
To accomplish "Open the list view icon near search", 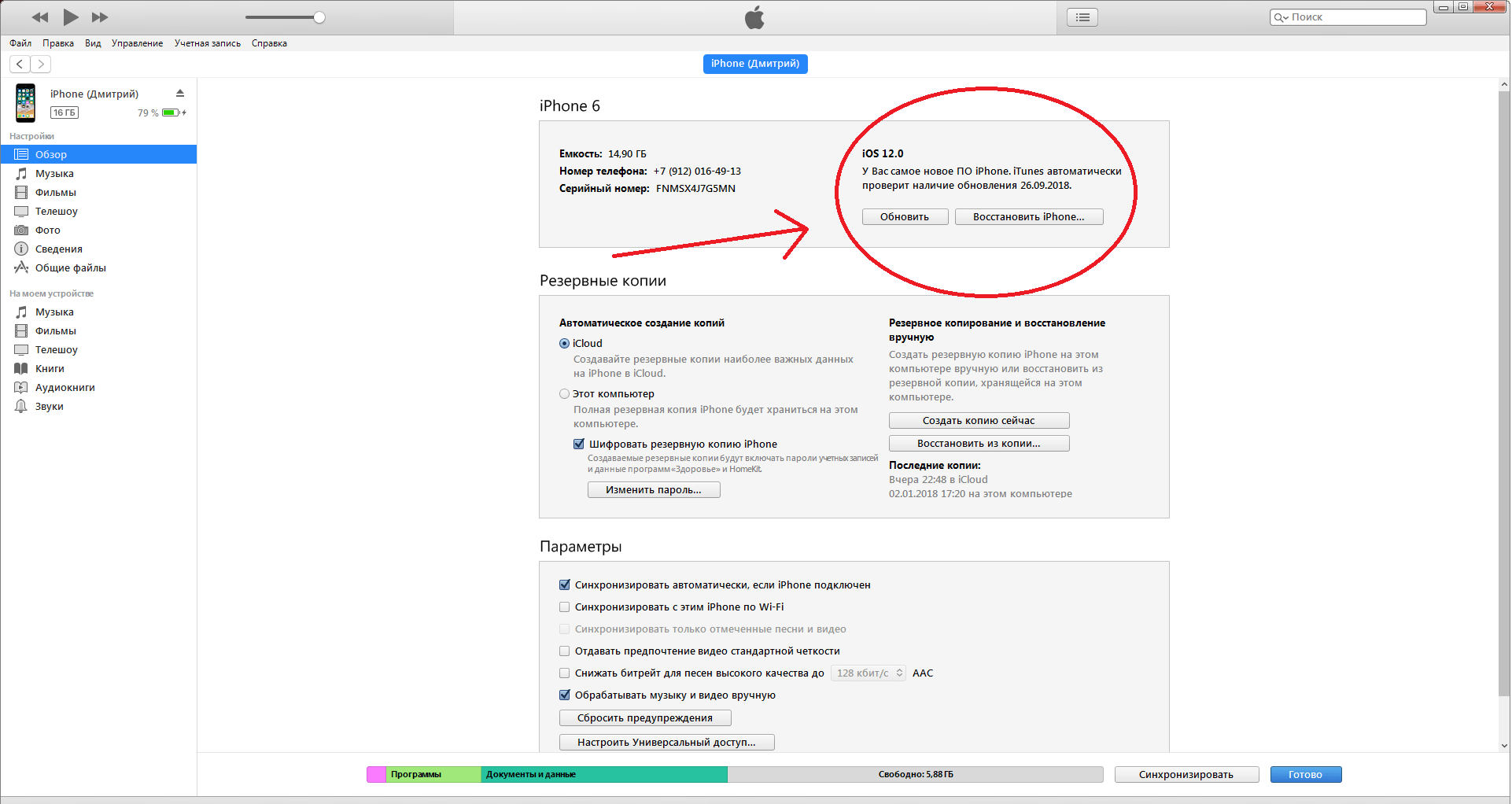I will click(x=1082, y=17).
